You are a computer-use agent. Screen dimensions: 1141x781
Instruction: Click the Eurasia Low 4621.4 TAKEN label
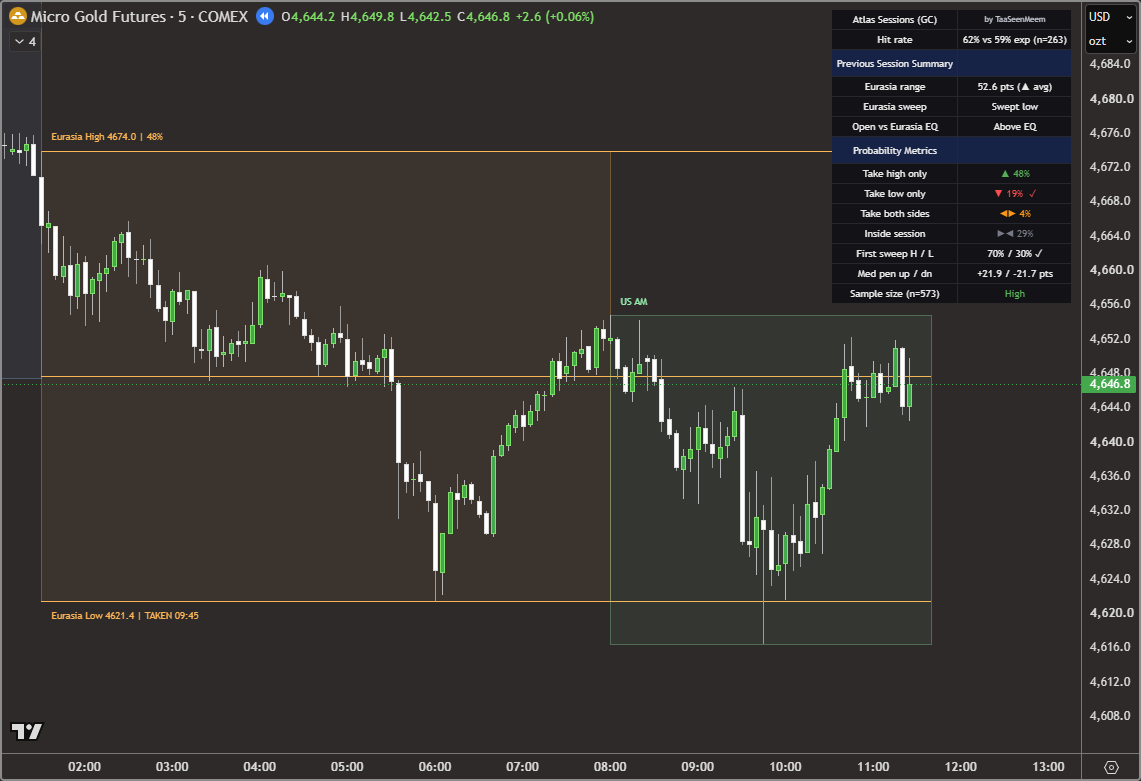[124, 616]
